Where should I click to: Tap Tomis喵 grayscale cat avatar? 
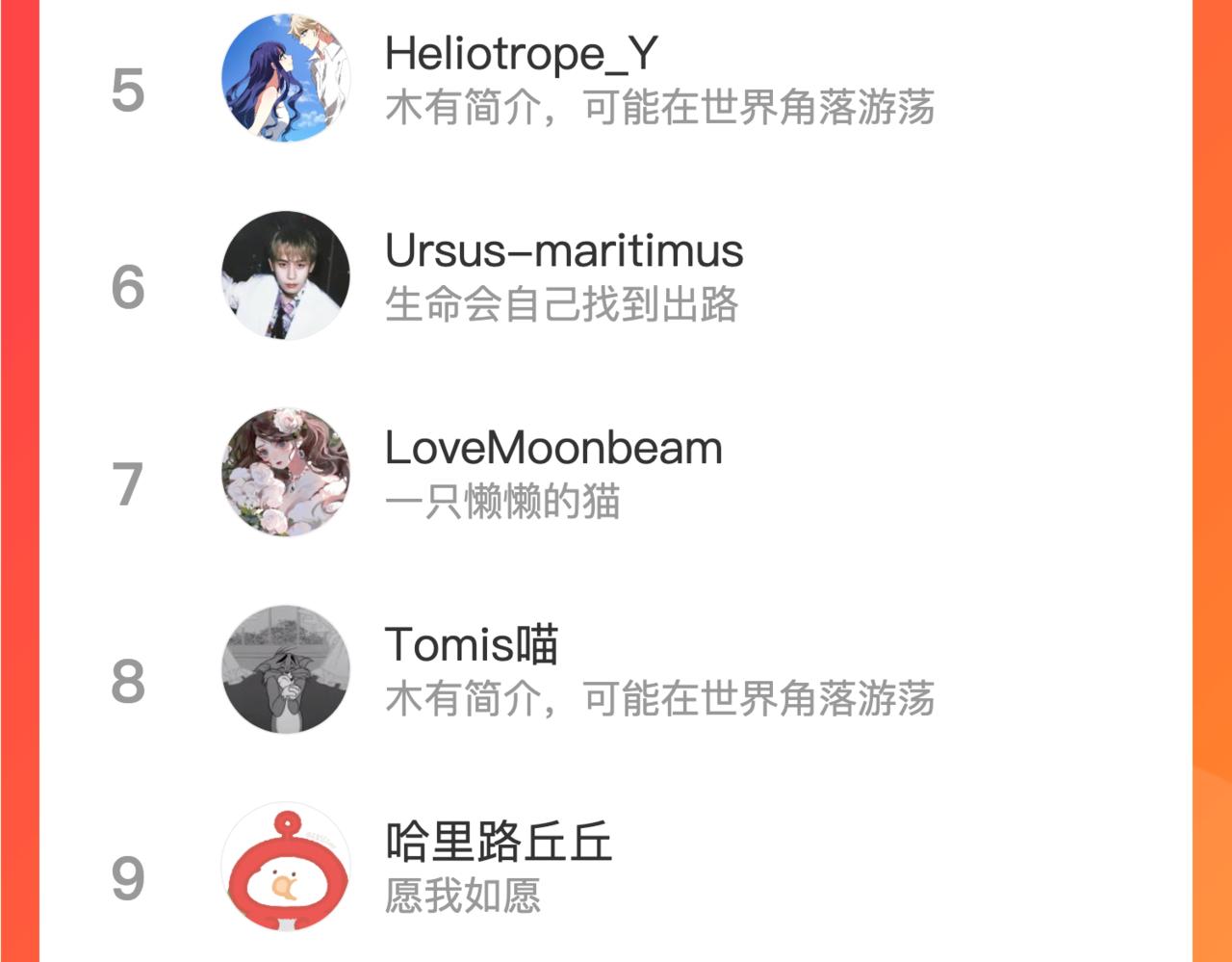pyautogui.click(x=286, y=669)
